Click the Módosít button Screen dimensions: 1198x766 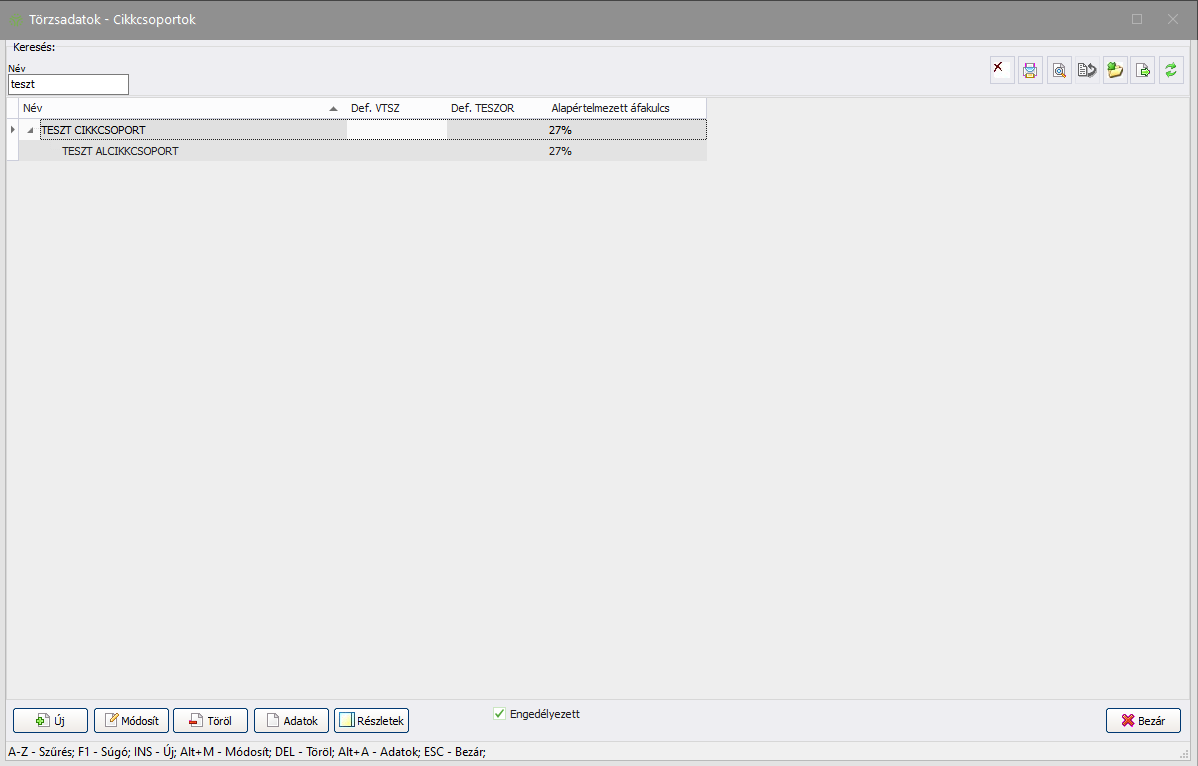(x=131, y=721)
